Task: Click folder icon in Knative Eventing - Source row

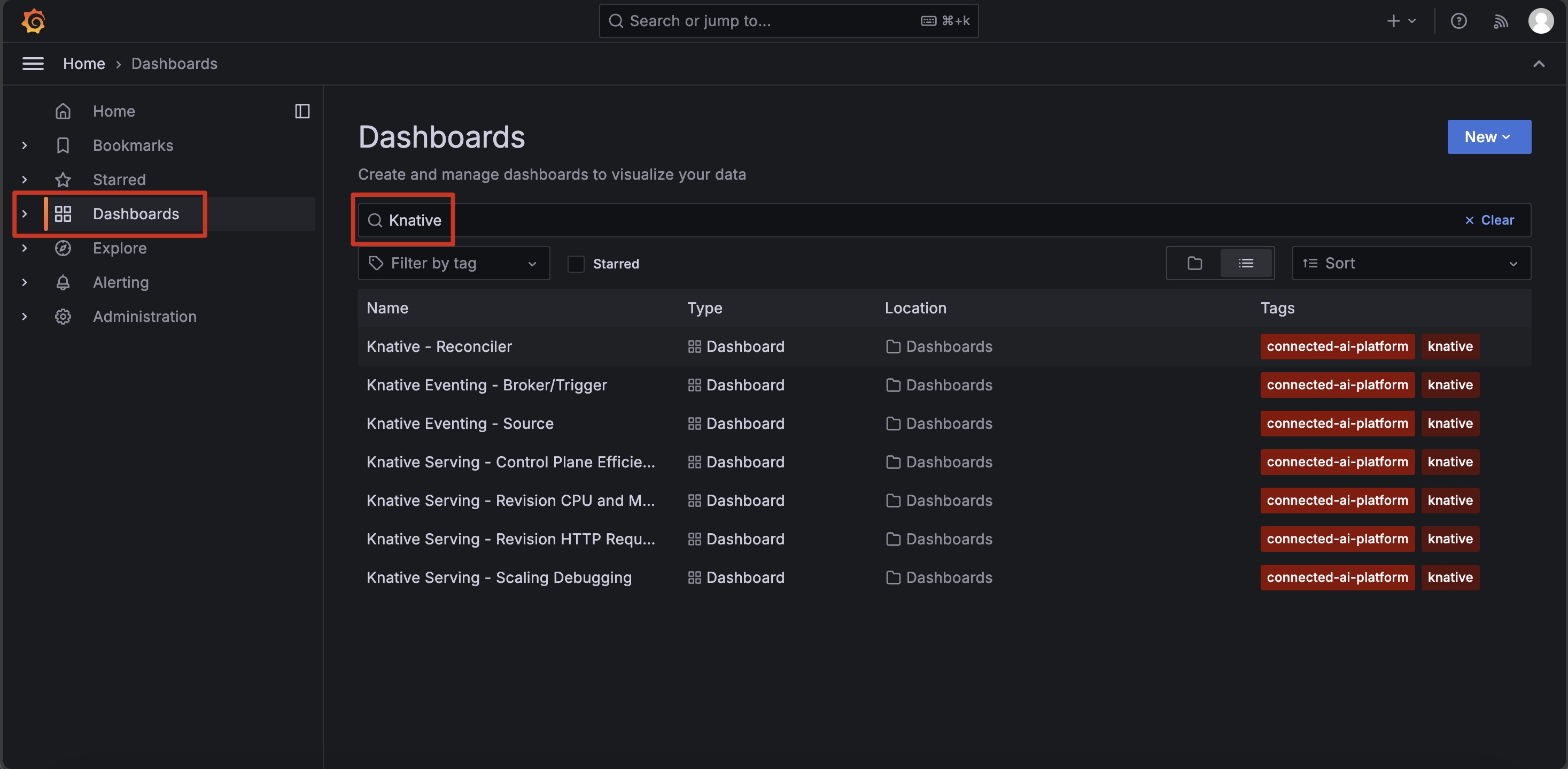Action: coord(893,423)
